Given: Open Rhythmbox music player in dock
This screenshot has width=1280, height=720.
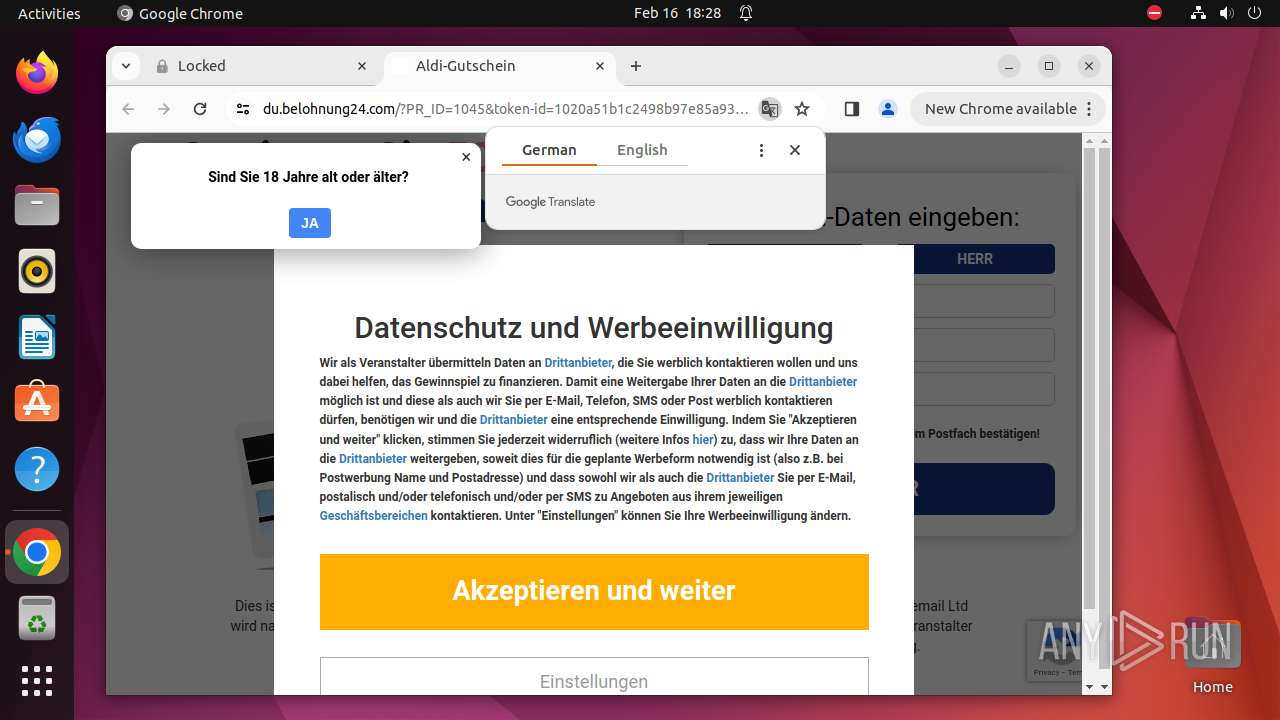Looking at the screenshot, I should pyautogui.click(x=37, y=272).
